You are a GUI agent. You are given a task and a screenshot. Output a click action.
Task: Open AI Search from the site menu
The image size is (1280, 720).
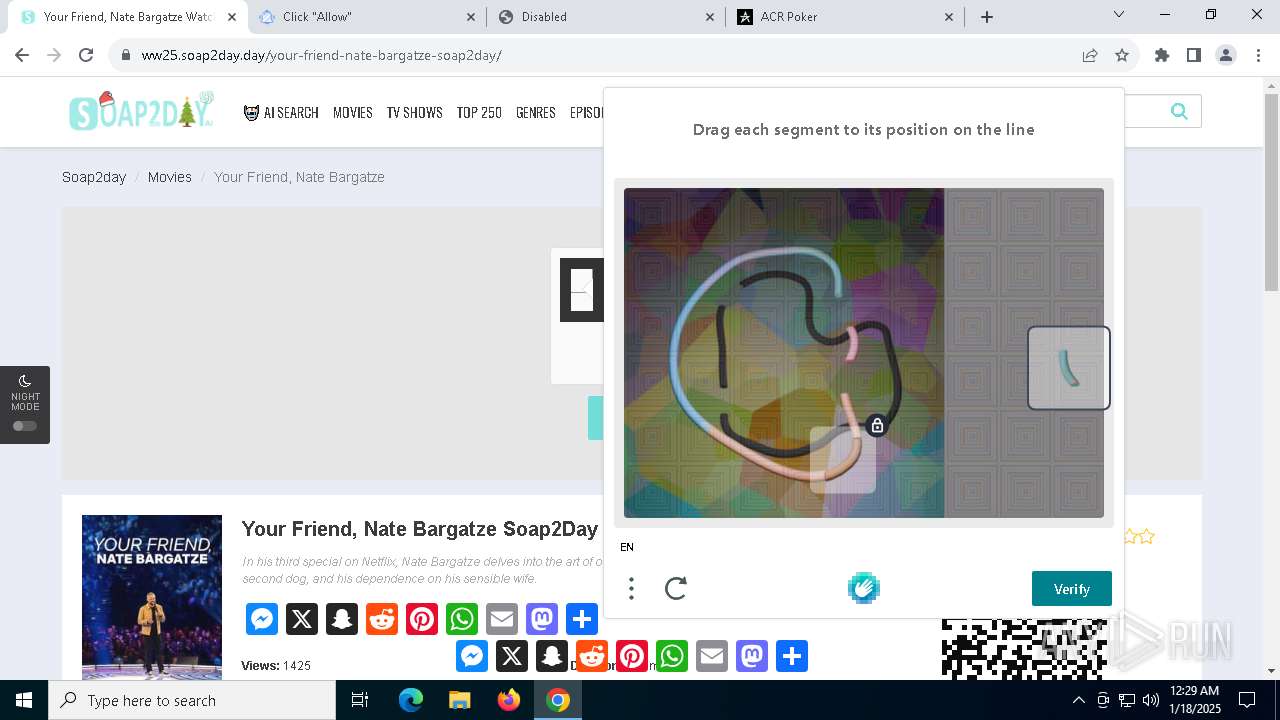pos(281,113)
